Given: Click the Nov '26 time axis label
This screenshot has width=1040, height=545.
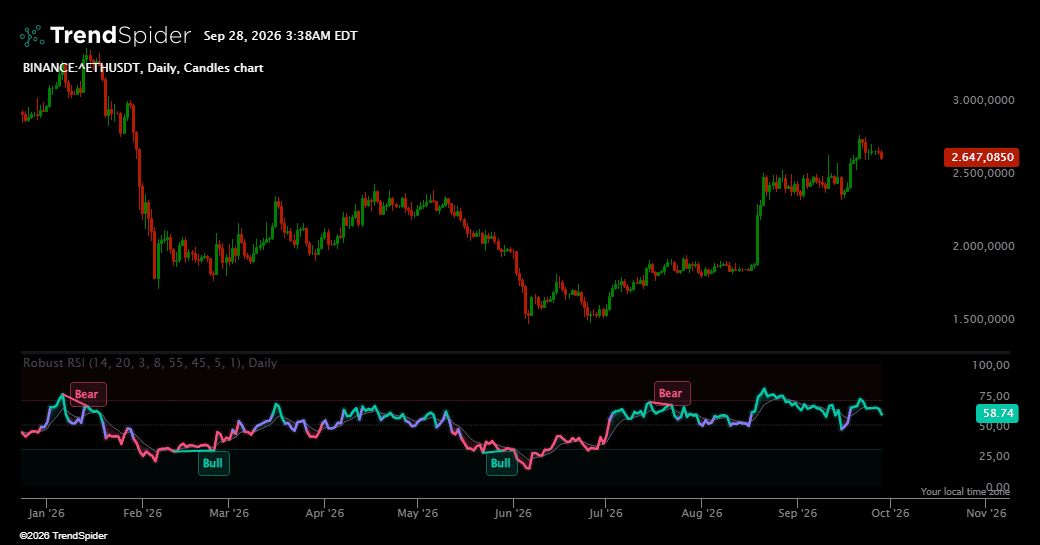Looking at the screenshot, I should click(986, 513).
